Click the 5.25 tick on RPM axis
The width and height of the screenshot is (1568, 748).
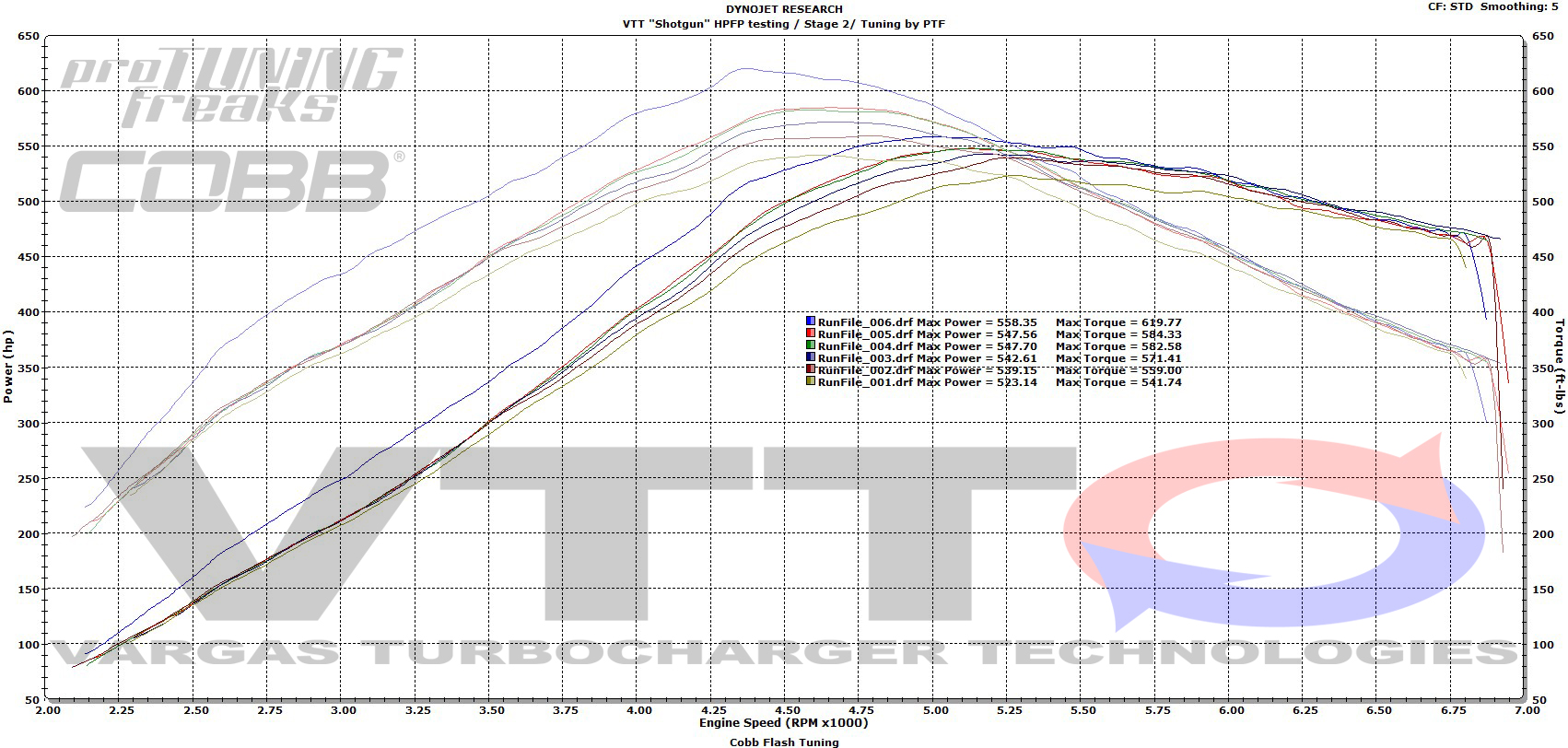pyautogui.click(x=1009, y=710)
